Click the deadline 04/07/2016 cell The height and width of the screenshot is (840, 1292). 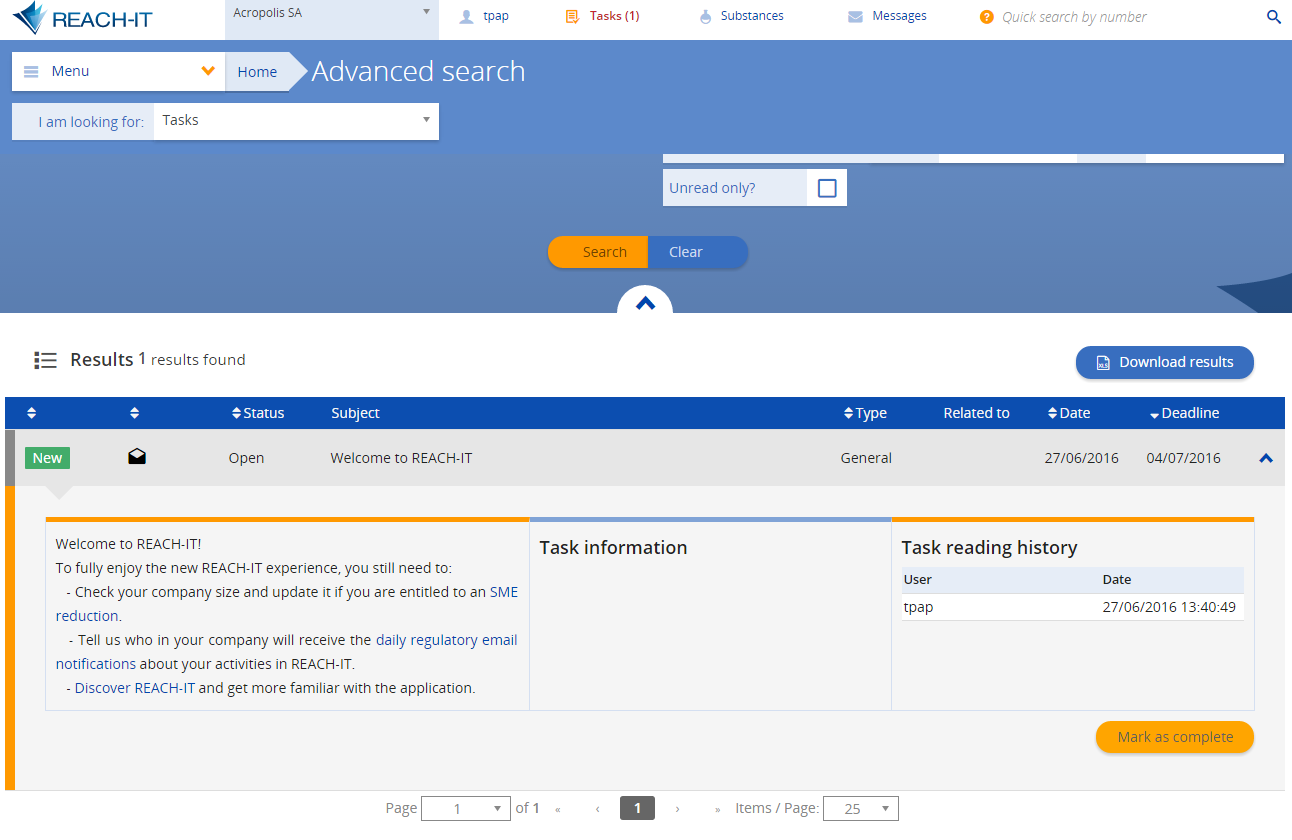coord(1184,458)
